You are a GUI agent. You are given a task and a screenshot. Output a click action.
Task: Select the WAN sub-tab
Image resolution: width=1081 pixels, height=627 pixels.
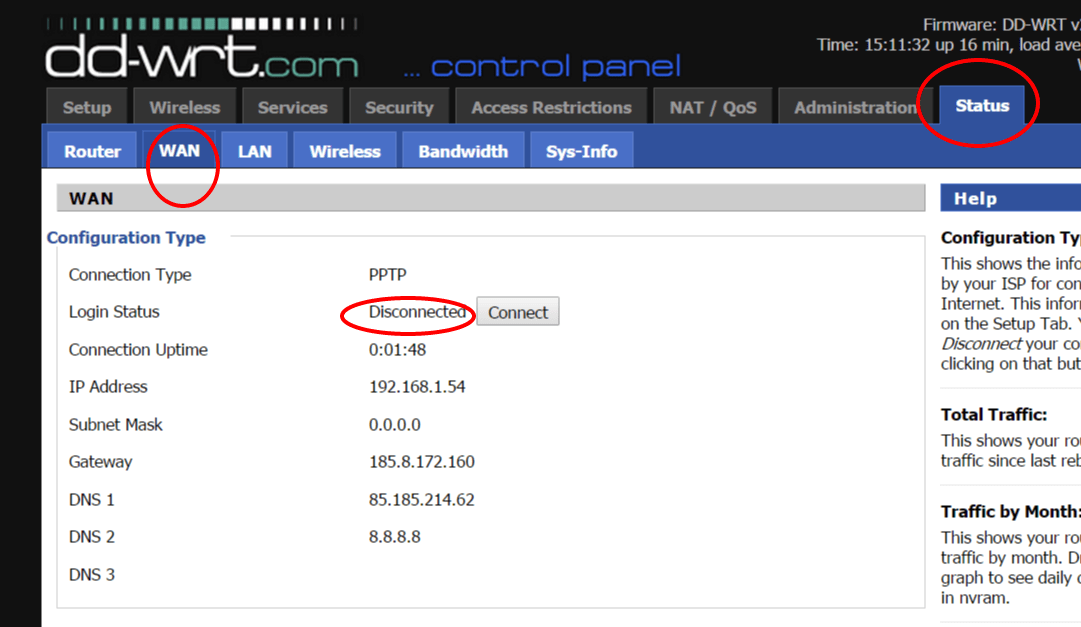point(179,150)
